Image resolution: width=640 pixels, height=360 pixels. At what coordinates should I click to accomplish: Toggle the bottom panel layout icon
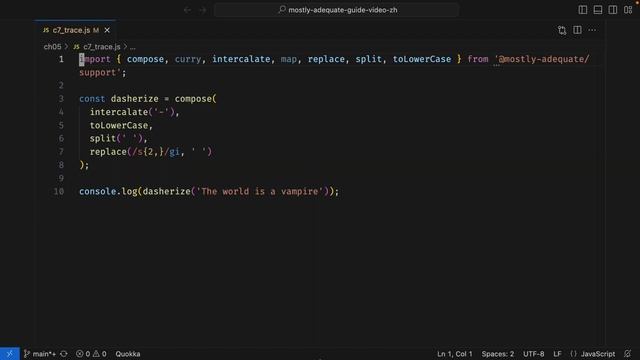598,10
